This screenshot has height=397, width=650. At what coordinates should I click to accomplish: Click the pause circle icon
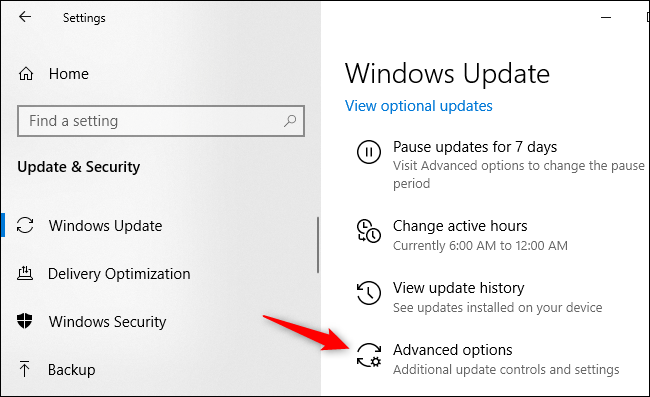point(369,152)
